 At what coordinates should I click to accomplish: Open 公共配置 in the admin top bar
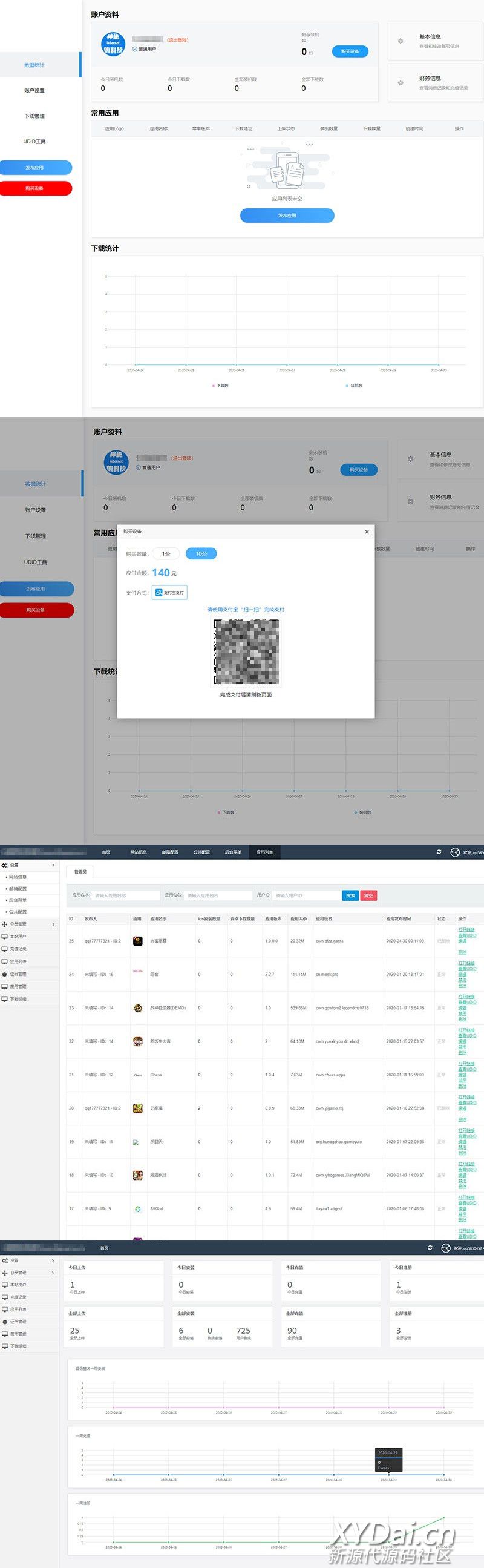click(x=202, y=852)
